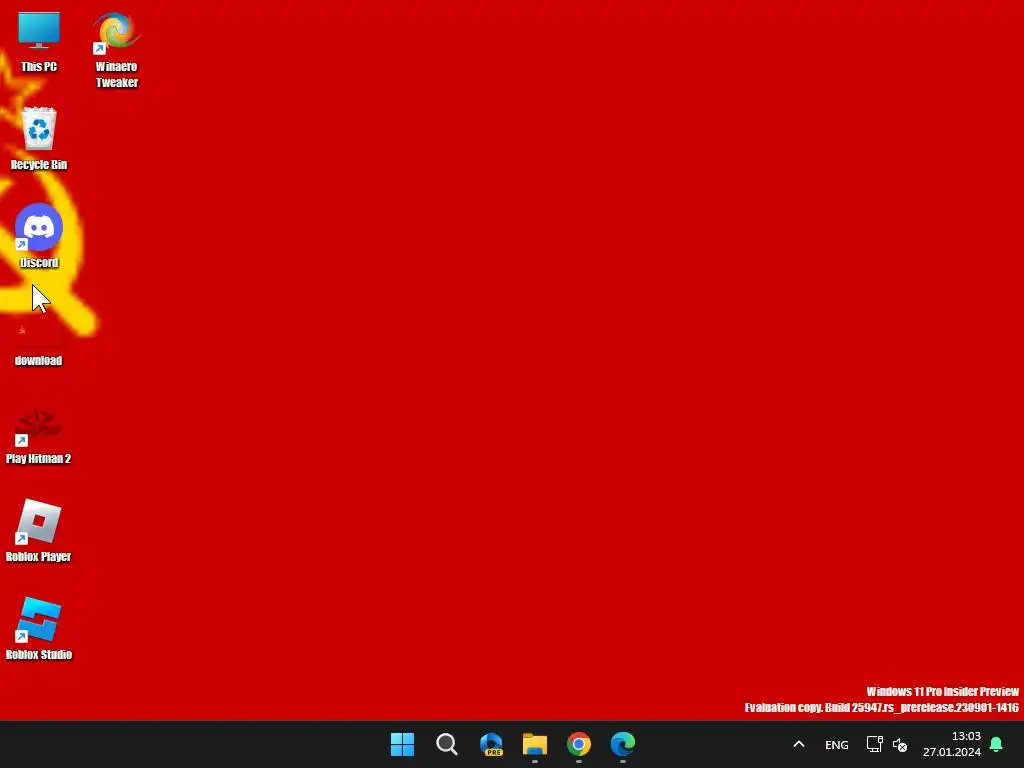This screenshot has width=1024, height=768.
Task: Expand hidden system tray icons chevron
Action: point(799,744)
